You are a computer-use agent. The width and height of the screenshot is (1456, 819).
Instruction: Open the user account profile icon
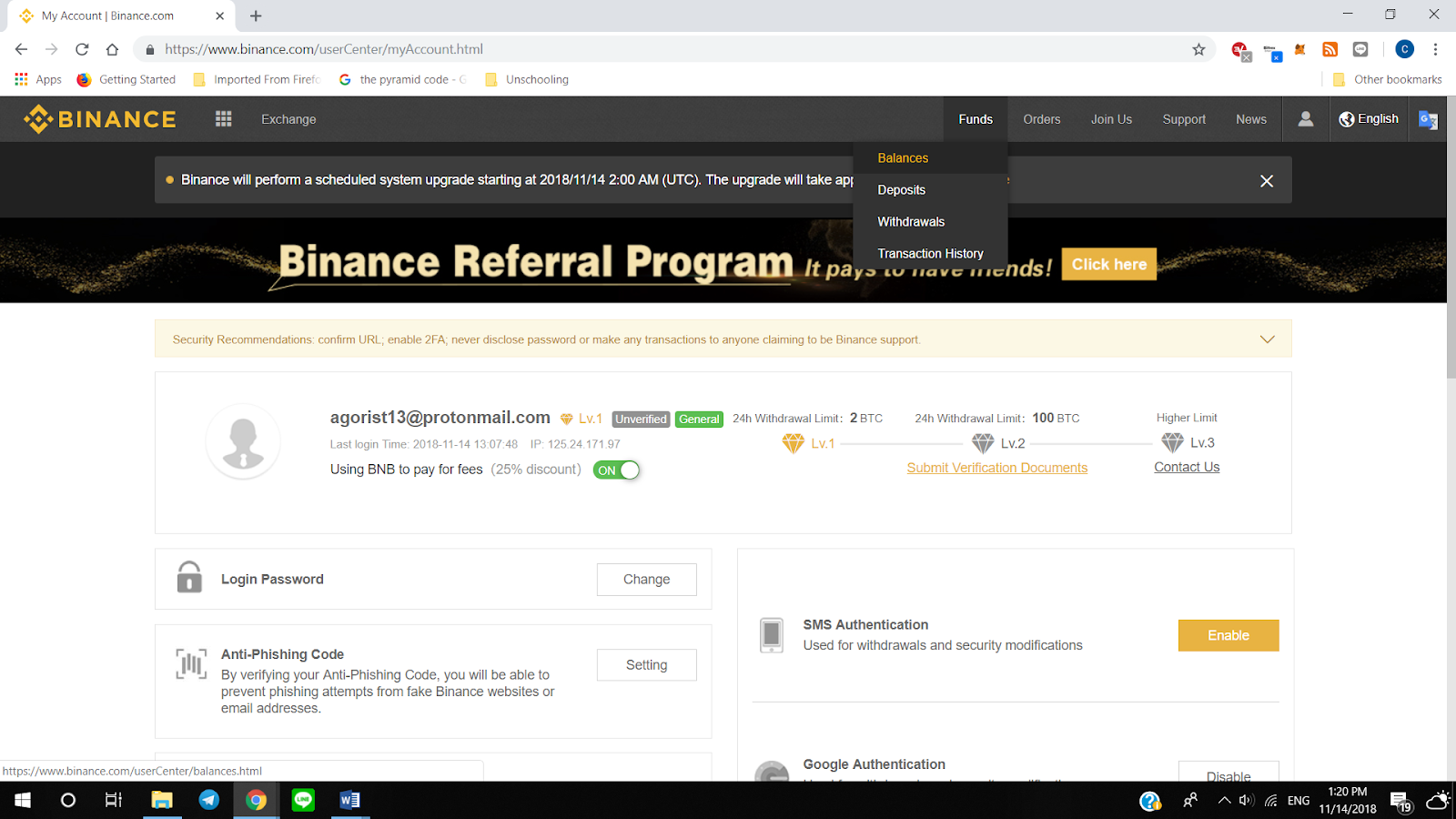(x=1305, y=119)
